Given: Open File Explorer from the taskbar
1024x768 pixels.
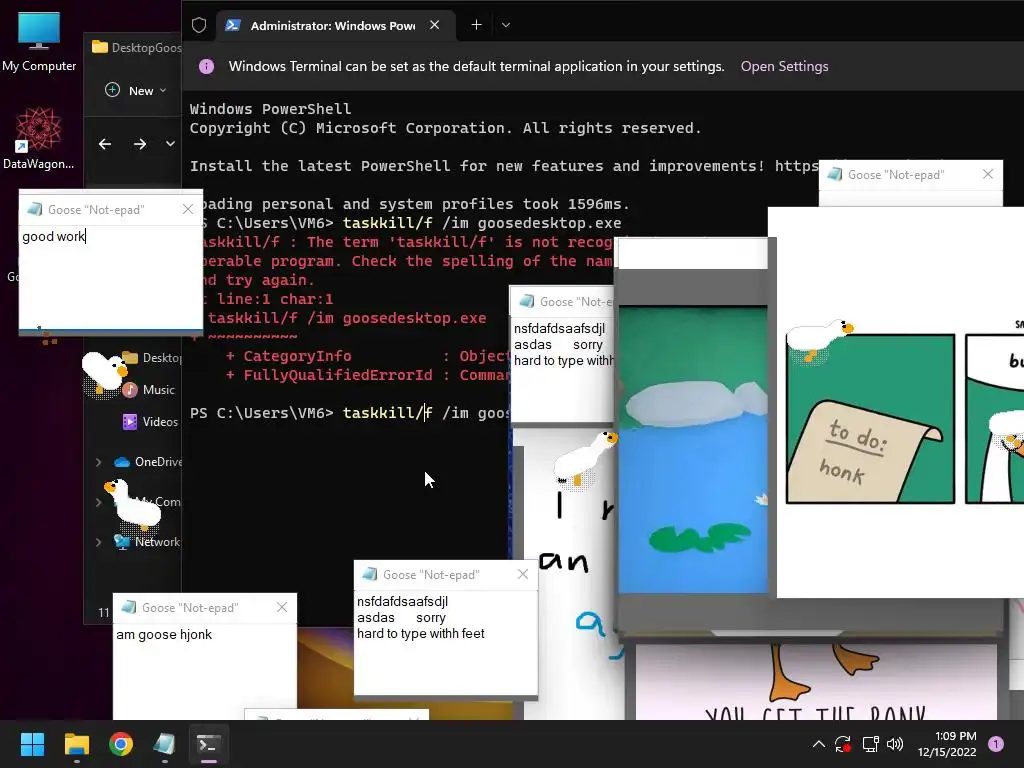Looking at the screenshot, I should tap(76, 744).
